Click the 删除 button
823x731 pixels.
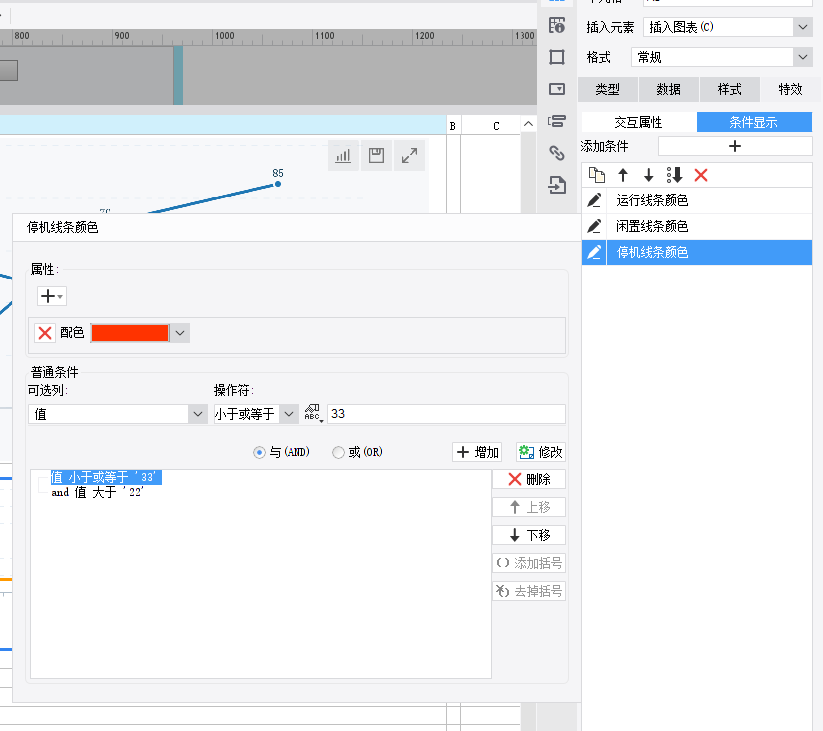(529, 479)
